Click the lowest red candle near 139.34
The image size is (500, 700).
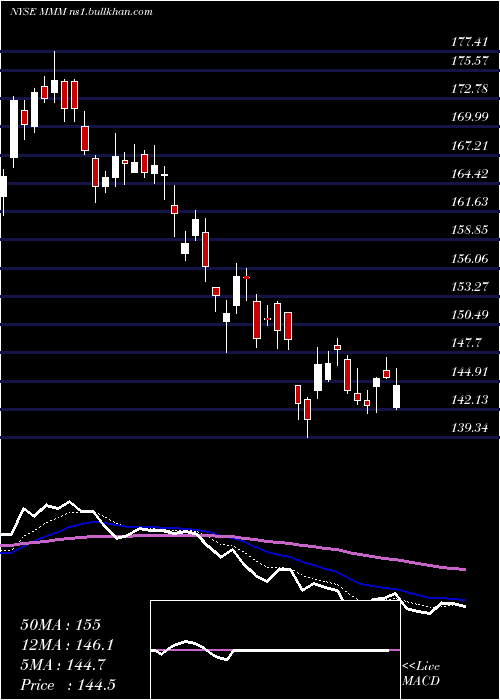pyautogui.click(x=307, y=409)
